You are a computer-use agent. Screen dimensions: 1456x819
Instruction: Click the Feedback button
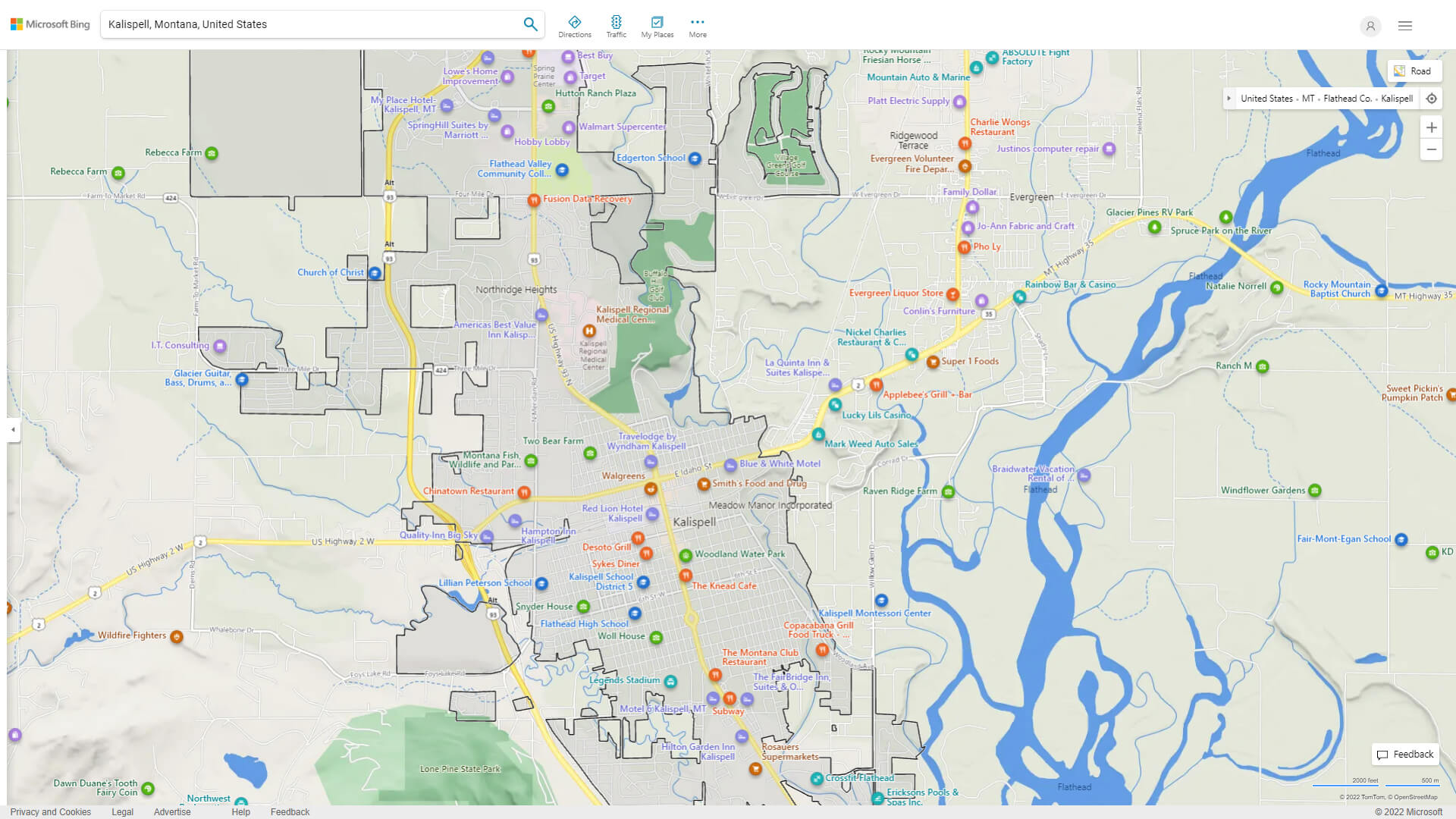1404,754
